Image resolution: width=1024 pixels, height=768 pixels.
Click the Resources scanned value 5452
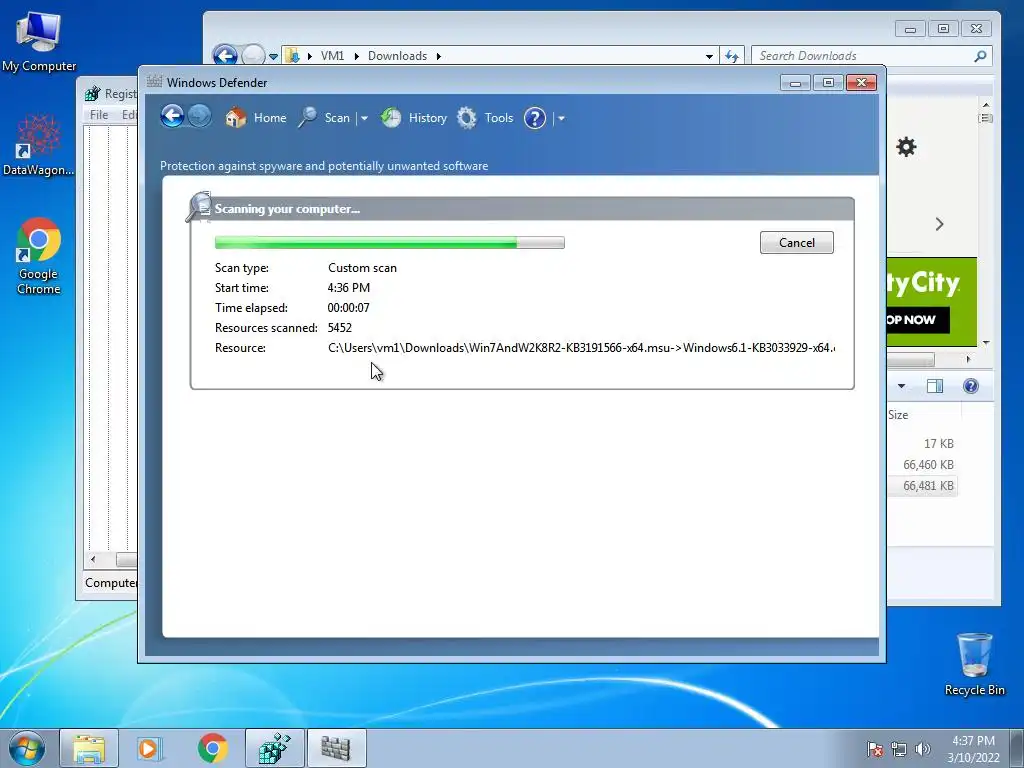pos(340,328)
